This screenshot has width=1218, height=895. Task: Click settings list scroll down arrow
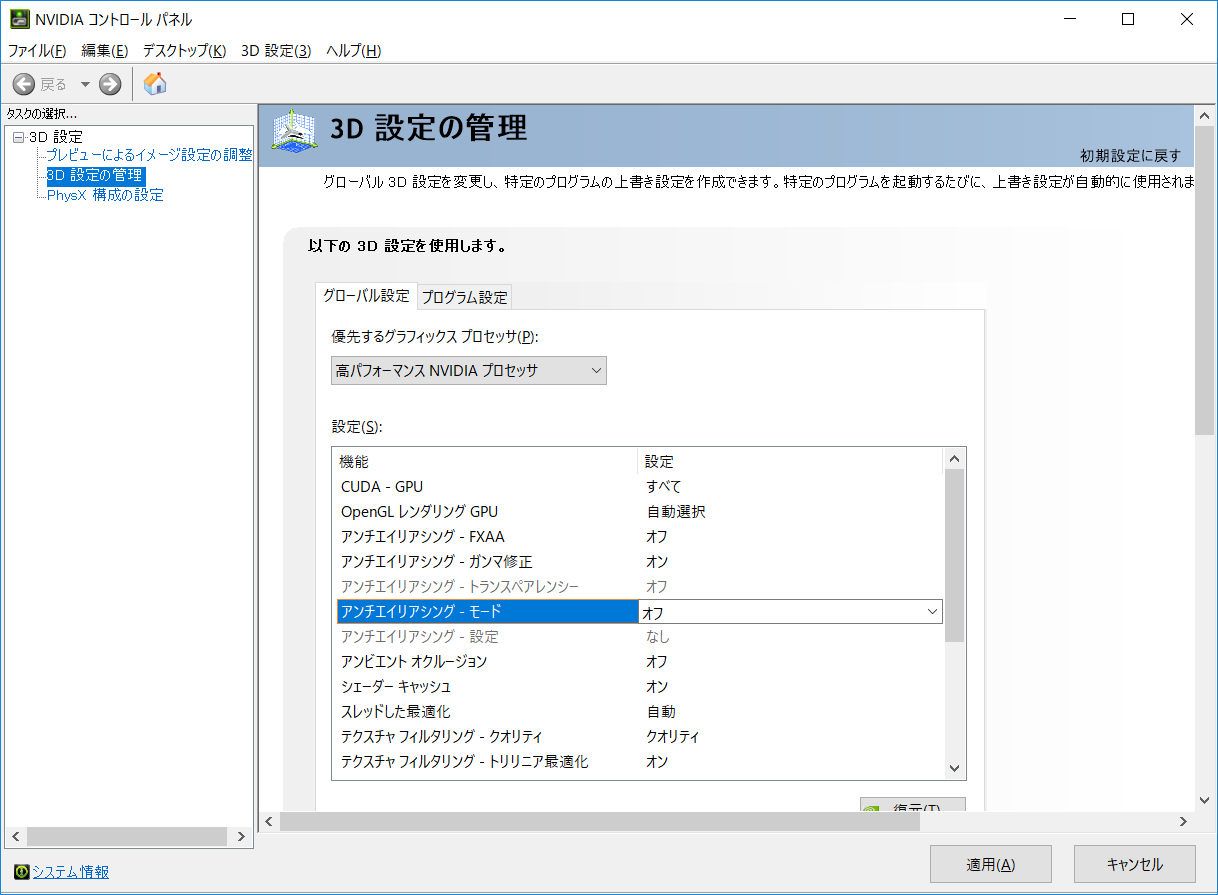(x=954, y=768)
